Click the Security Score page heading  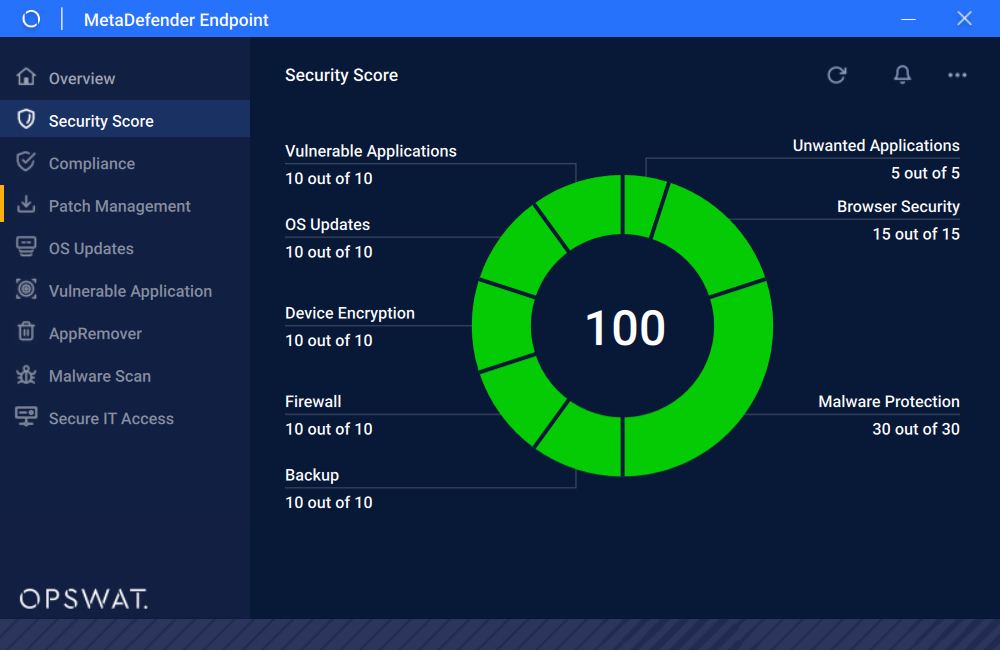(341, 75)
